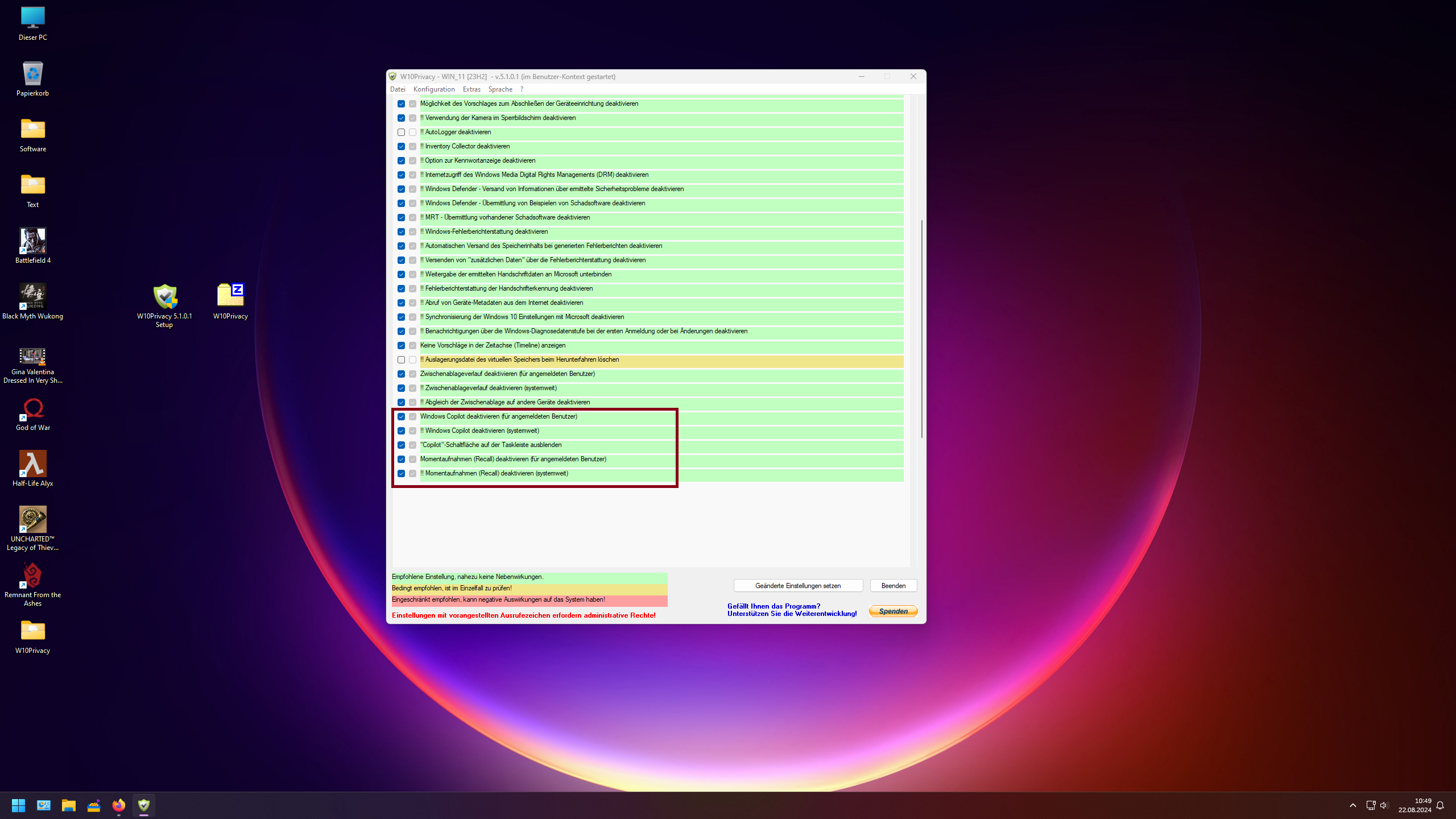Expand hidden icons in the system tray
Screen dimensions: 1456x819
pyautogui.click(x=1352, y=805)
